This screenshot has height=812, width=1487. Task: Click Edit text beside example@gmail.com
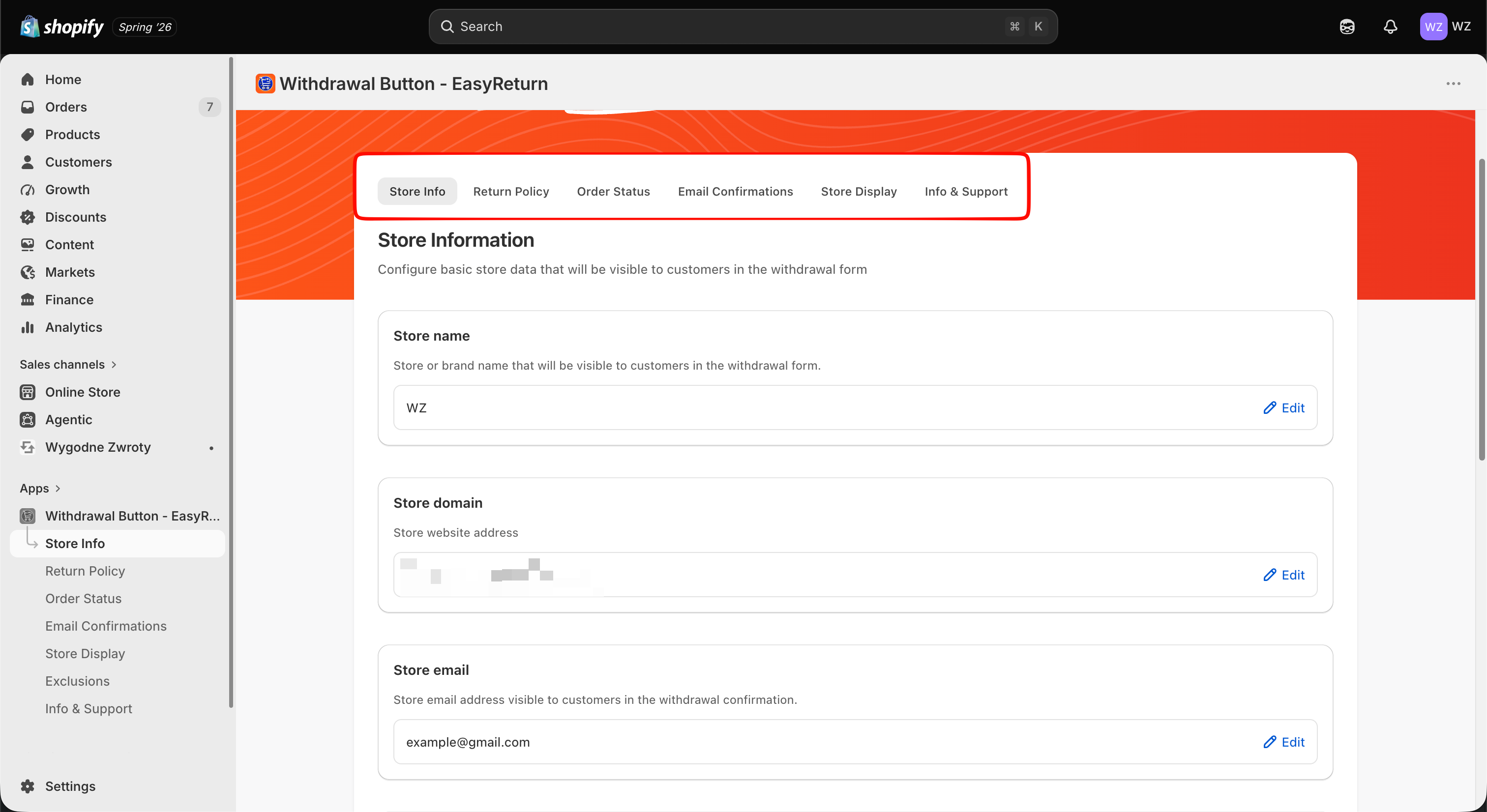point(1293,742)
